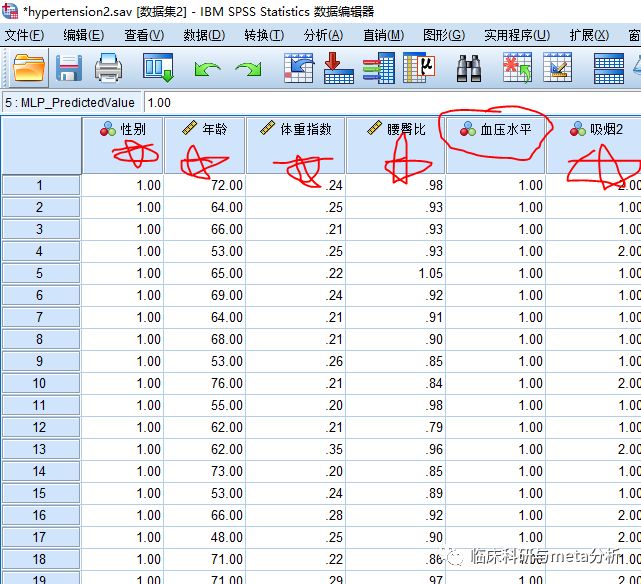Image resolution: width=641 pixels, height=584 pixels.
Task: Click 年龄 cell 72.00 in row 1
Action: tap(204, 185)
